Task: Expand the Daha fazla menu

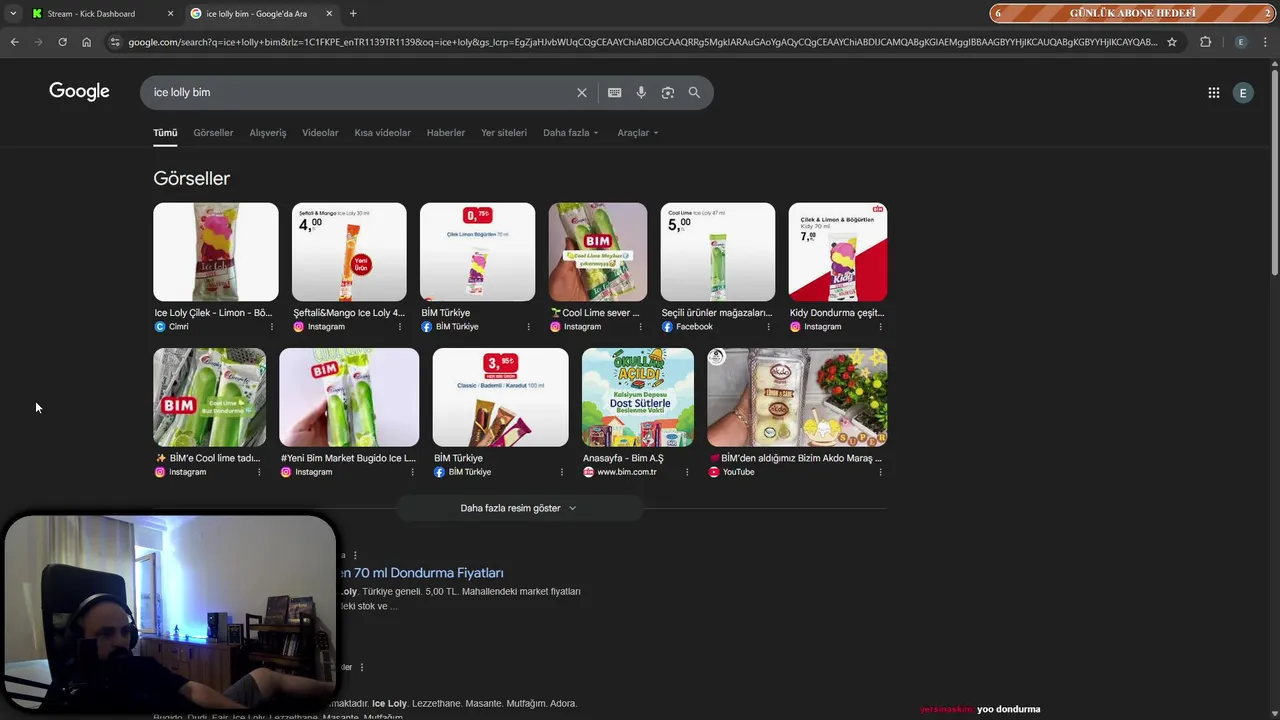Action: (x=570, y=132)
